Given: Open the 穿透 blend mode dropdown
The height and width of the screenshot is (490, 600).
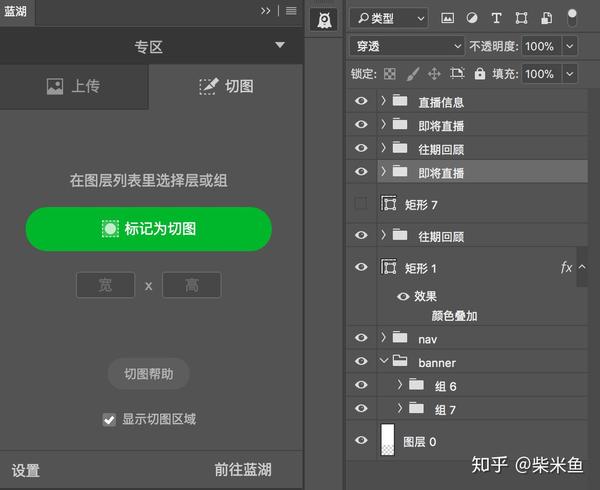Looking at the screenshot, I should [407, 46].
